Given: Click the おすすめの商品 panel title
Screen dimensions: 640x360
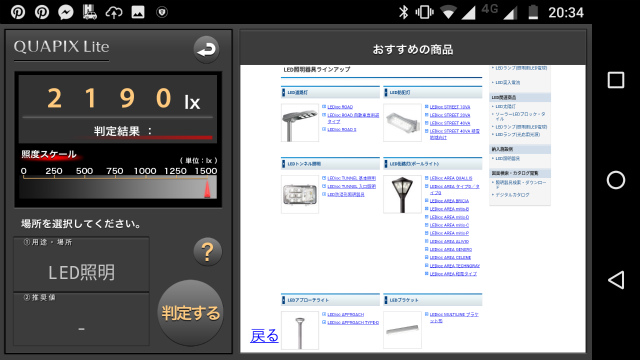Looking at the screenshot, I should (x=413, y=50).
